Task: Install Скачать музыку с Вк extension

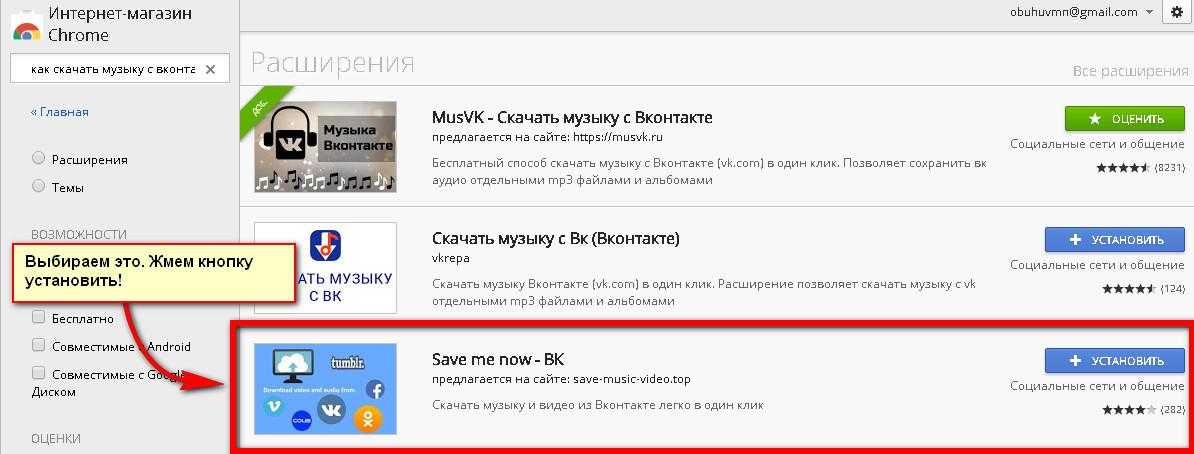Action: point(1115,239)
